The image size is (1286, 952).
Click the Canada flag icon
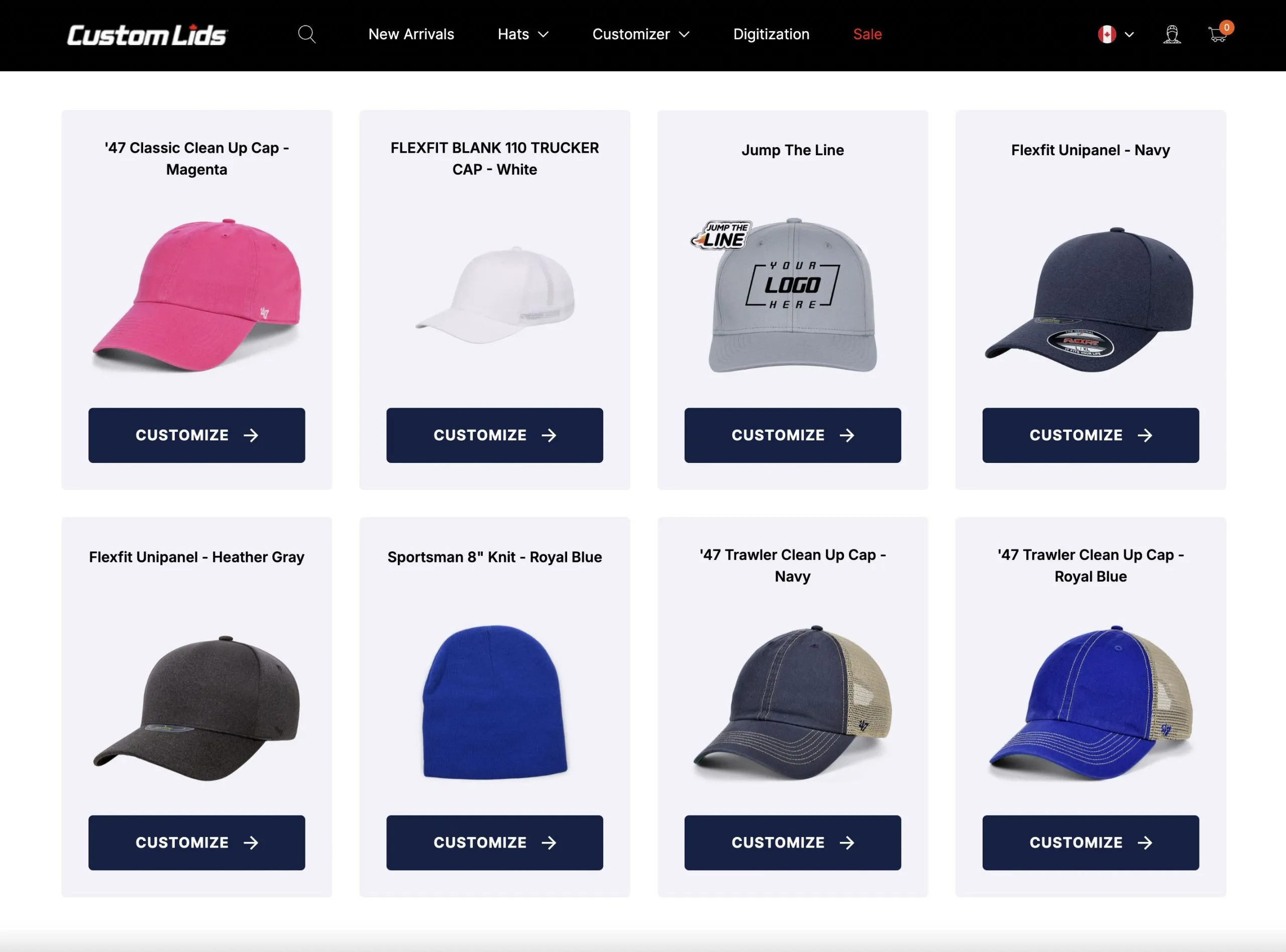(x=1107, y=35)
